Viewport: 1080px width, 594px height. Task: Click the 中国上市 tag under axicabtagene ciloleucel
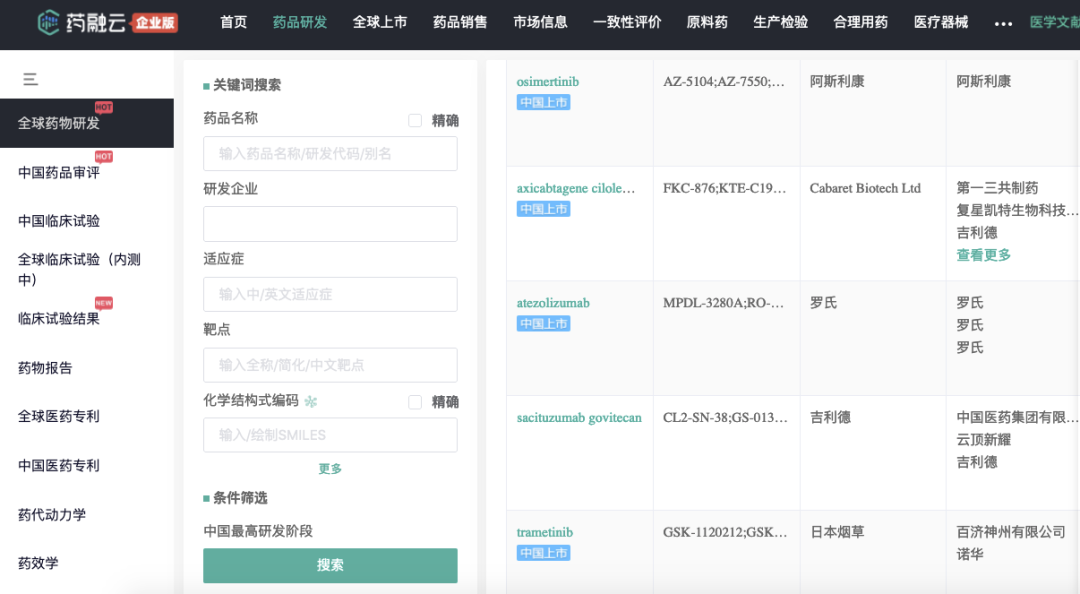click(x=543, y=209)
